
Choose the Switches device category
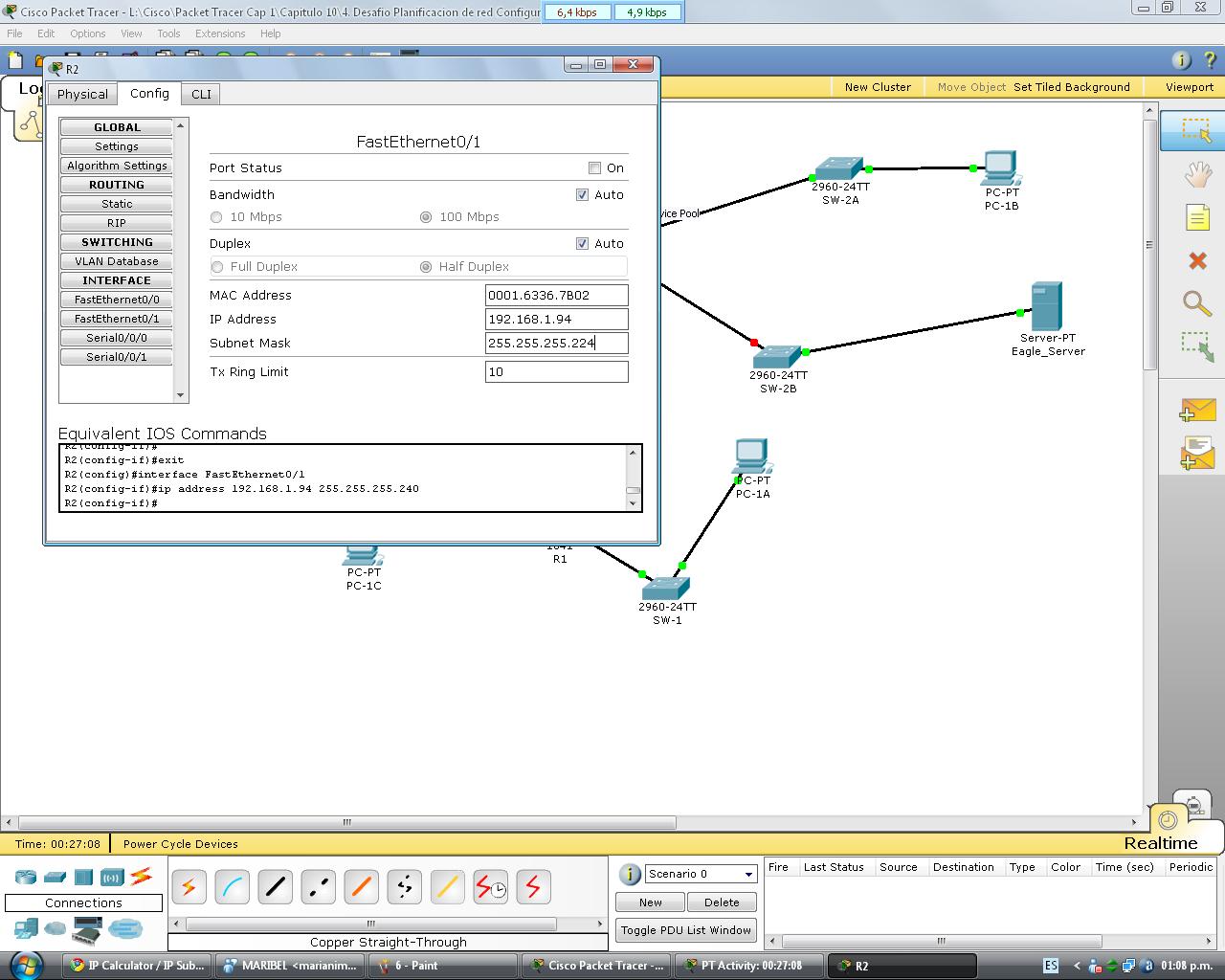tap(55, 877)
